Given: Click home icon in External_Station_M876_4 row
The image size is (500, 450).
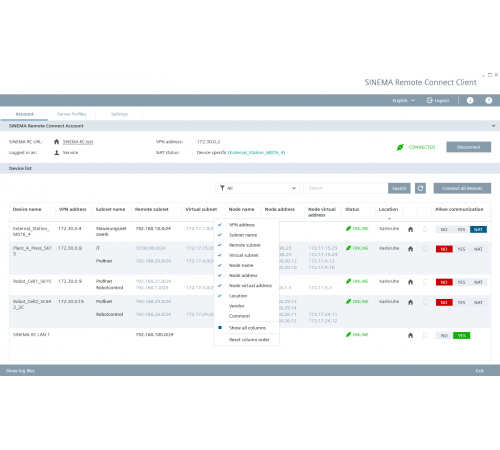Looking at the screenshot, I should pos(410,229).
